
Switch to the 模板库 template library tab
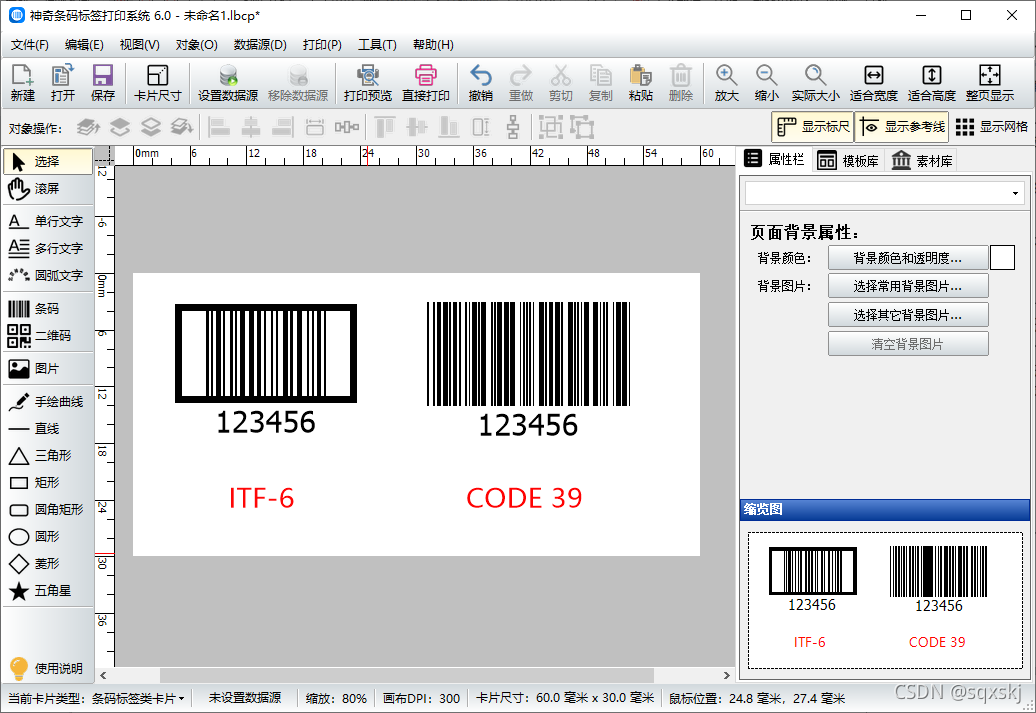pyautogui.click(x=848, y=161)
